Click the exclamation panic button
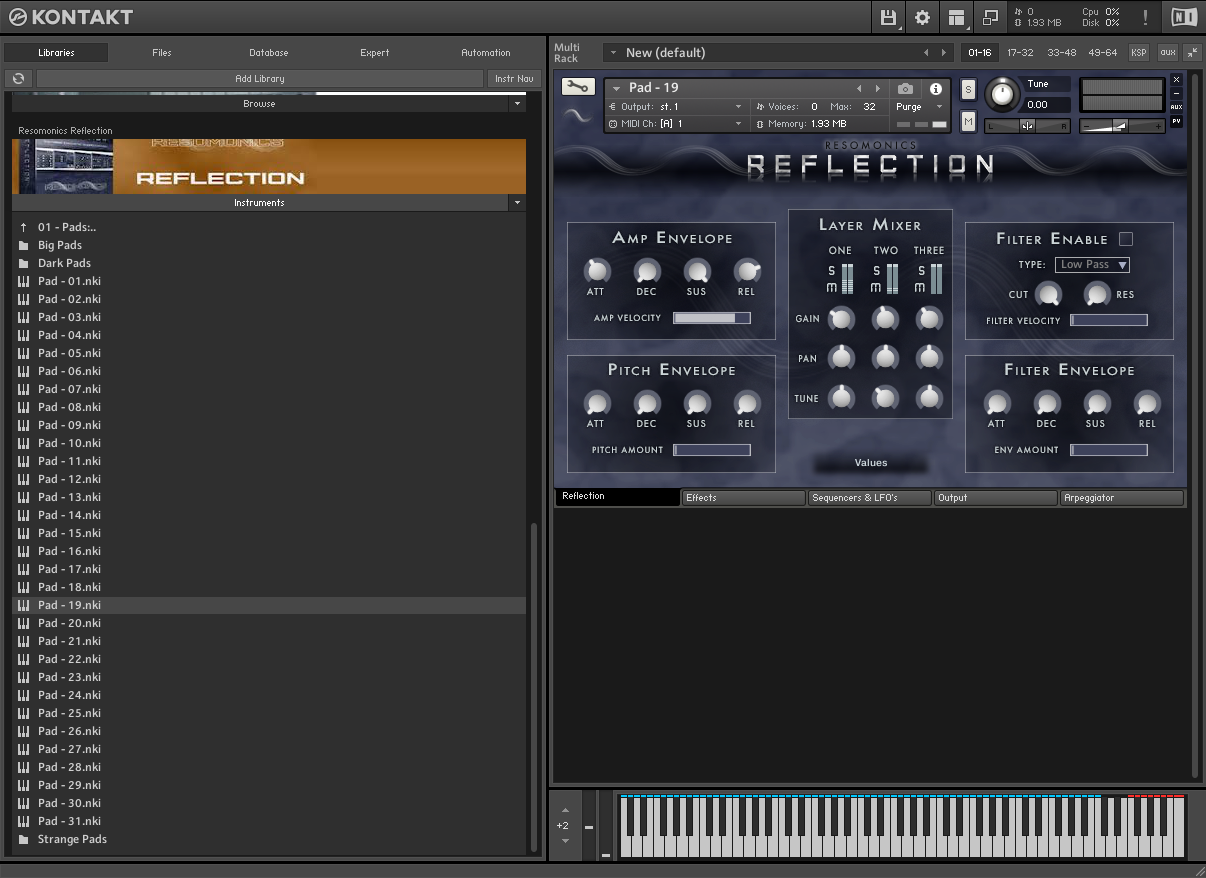The width and height of the screenshot is (1206, 878). tap(1145, 17)
